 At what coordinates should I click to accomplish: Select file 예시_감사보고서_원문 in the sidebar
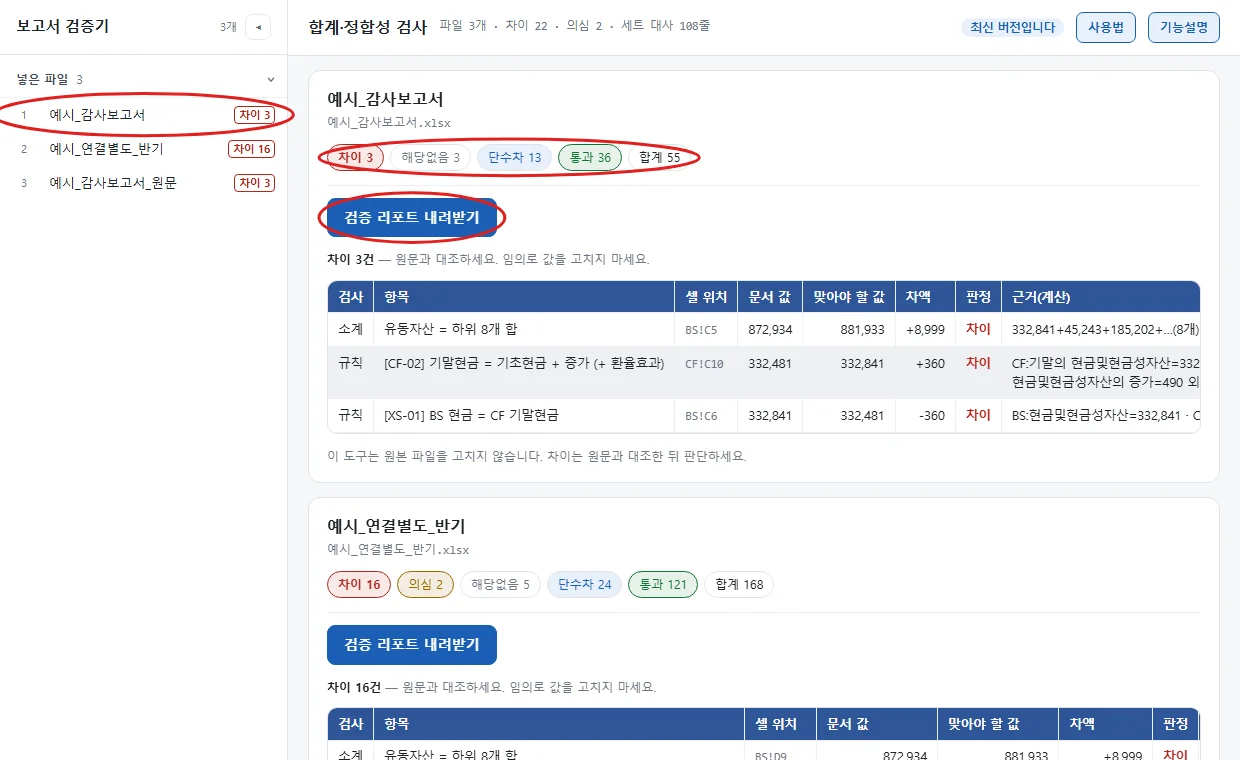tap(144, 183)
